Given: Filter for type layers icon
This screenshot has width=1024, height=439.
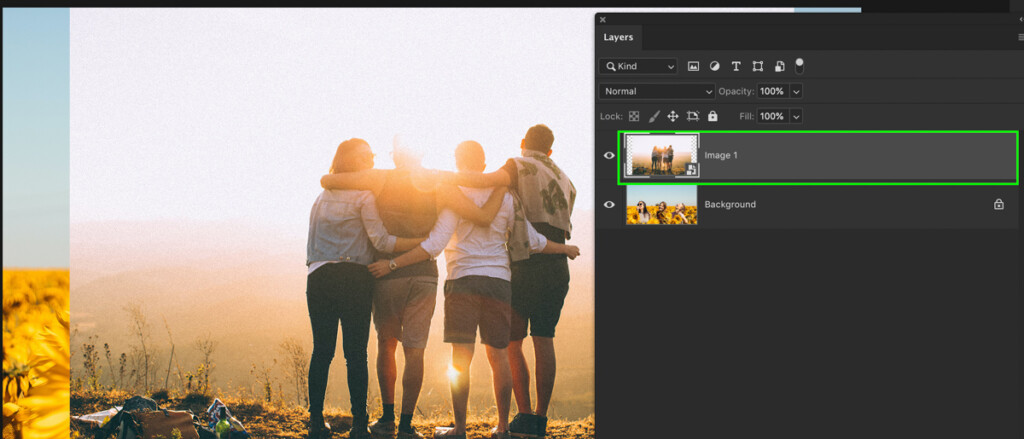Looking at the screenshot, I should [736, 66].
